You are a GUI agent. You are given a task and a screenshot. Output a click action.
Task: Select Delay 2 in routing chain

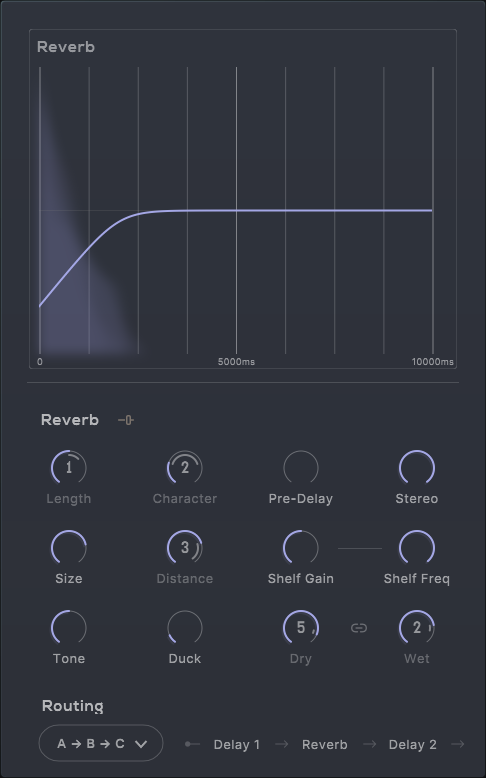[x=413, y=745]
